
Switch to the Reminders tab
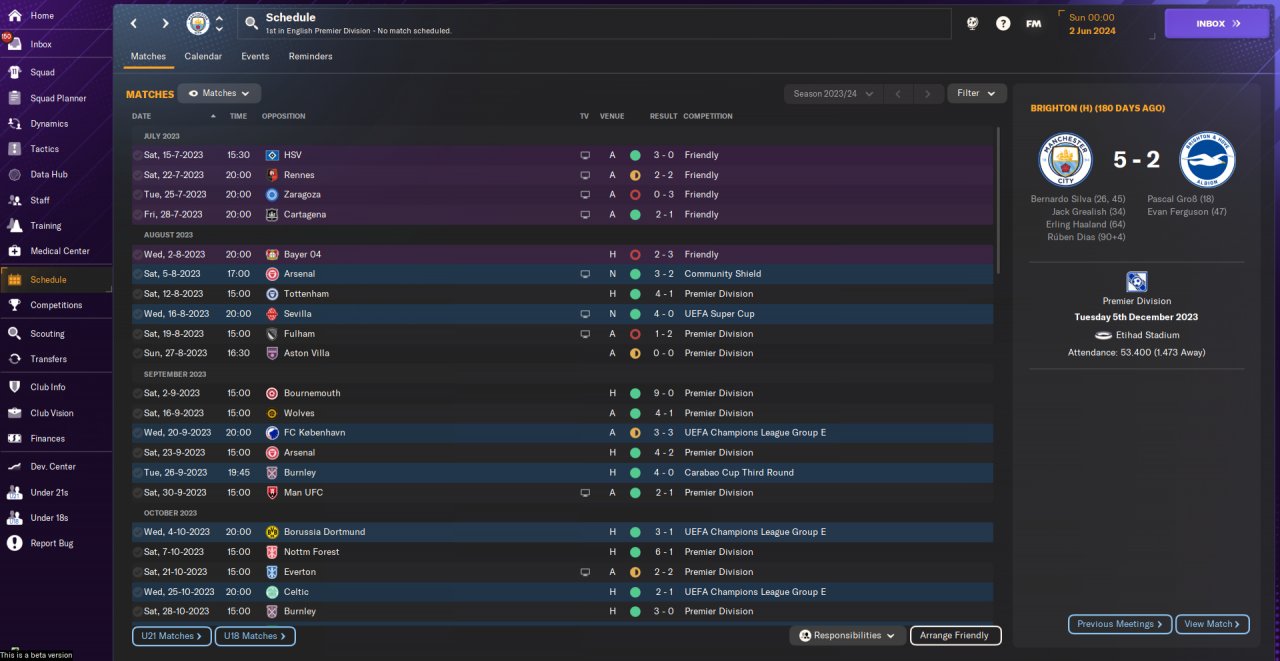pos(310,57)
